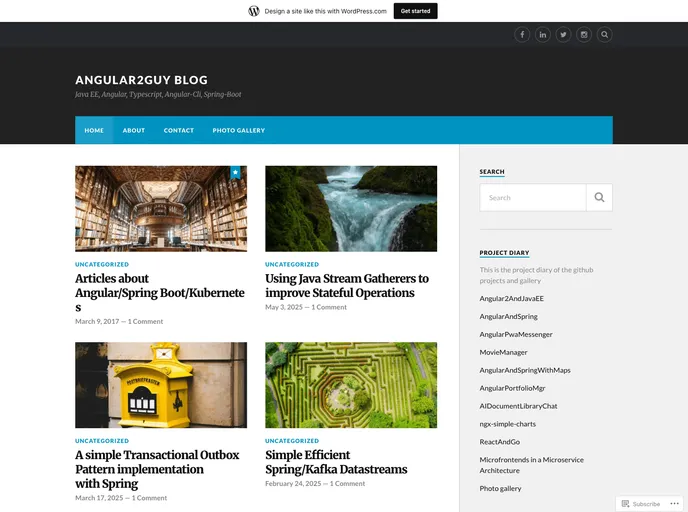Open Articles about Angular/Spring Boot/Kubernetes post
Image resolution: width=688 pixels, height=512 pixels.
pyautogui.click(x=160, y=293)
